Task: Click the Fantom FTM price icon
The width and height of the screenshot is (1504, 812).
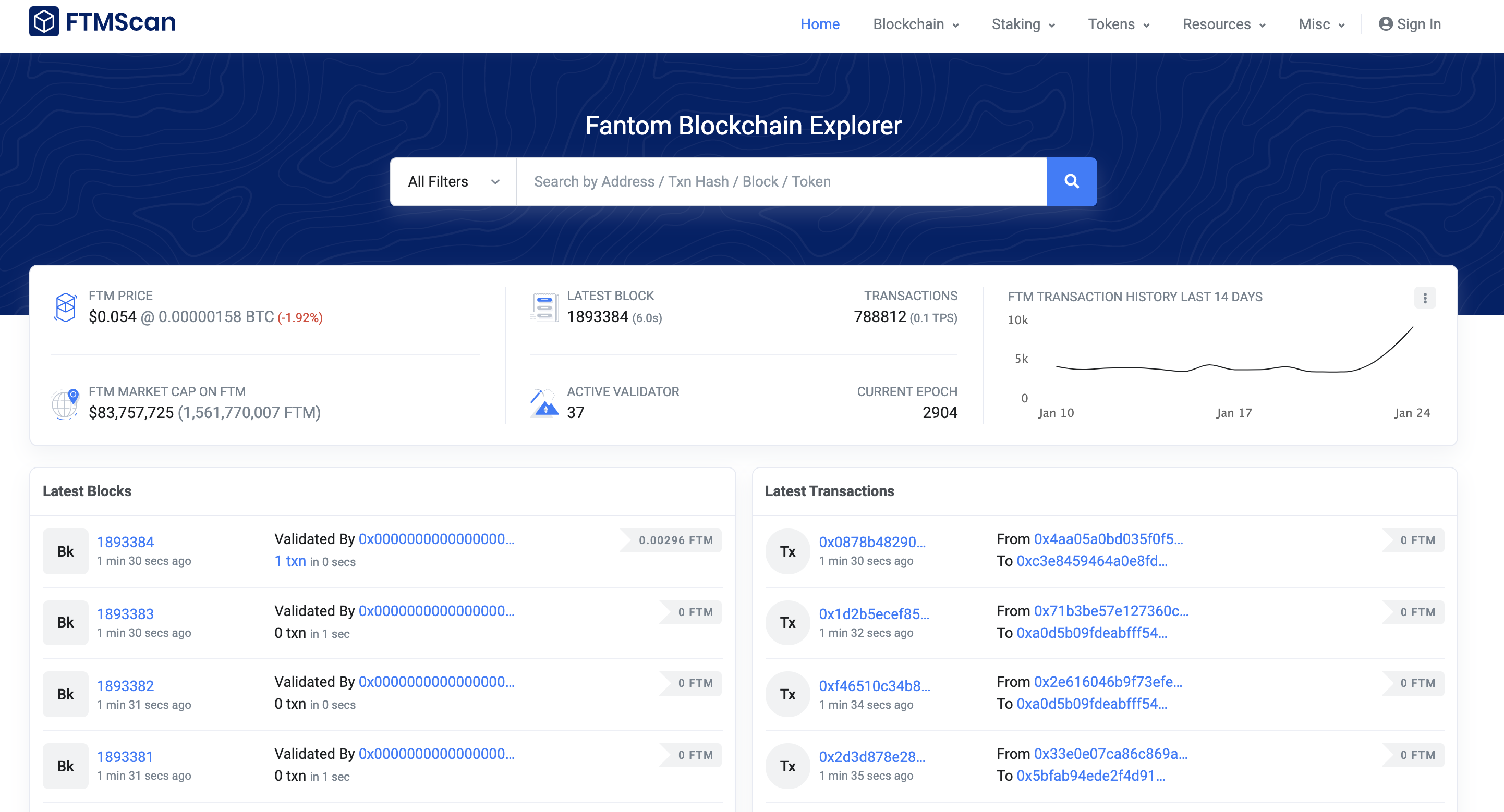Action: (x=65, y=307)
